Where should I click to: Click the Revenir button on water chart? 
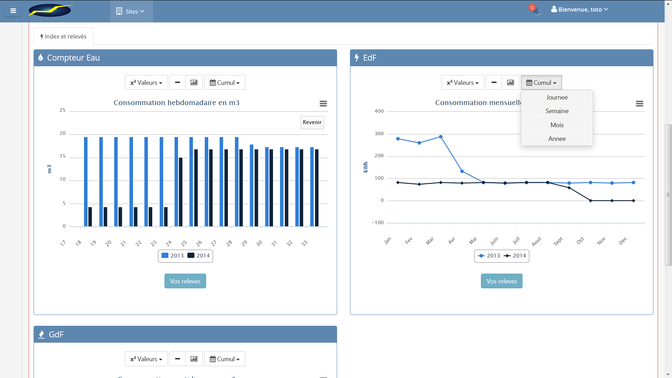[312, 122]
